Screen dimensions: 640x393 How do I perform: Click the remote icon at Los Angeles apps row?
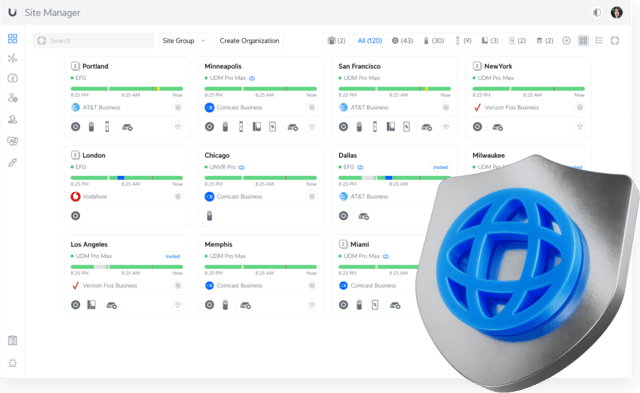click(x=178, y=305)
